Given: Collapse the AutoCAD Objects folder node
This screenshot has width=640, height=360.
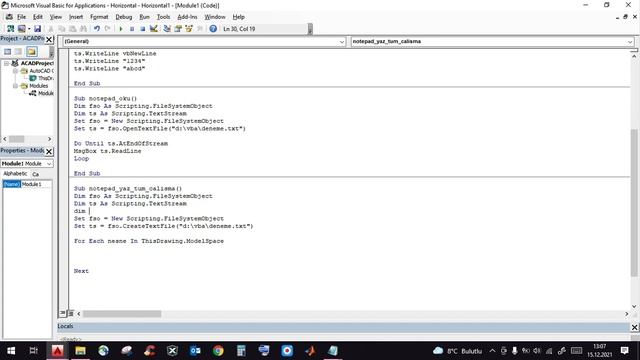Looking at the screenshot, I should [15, 71].
